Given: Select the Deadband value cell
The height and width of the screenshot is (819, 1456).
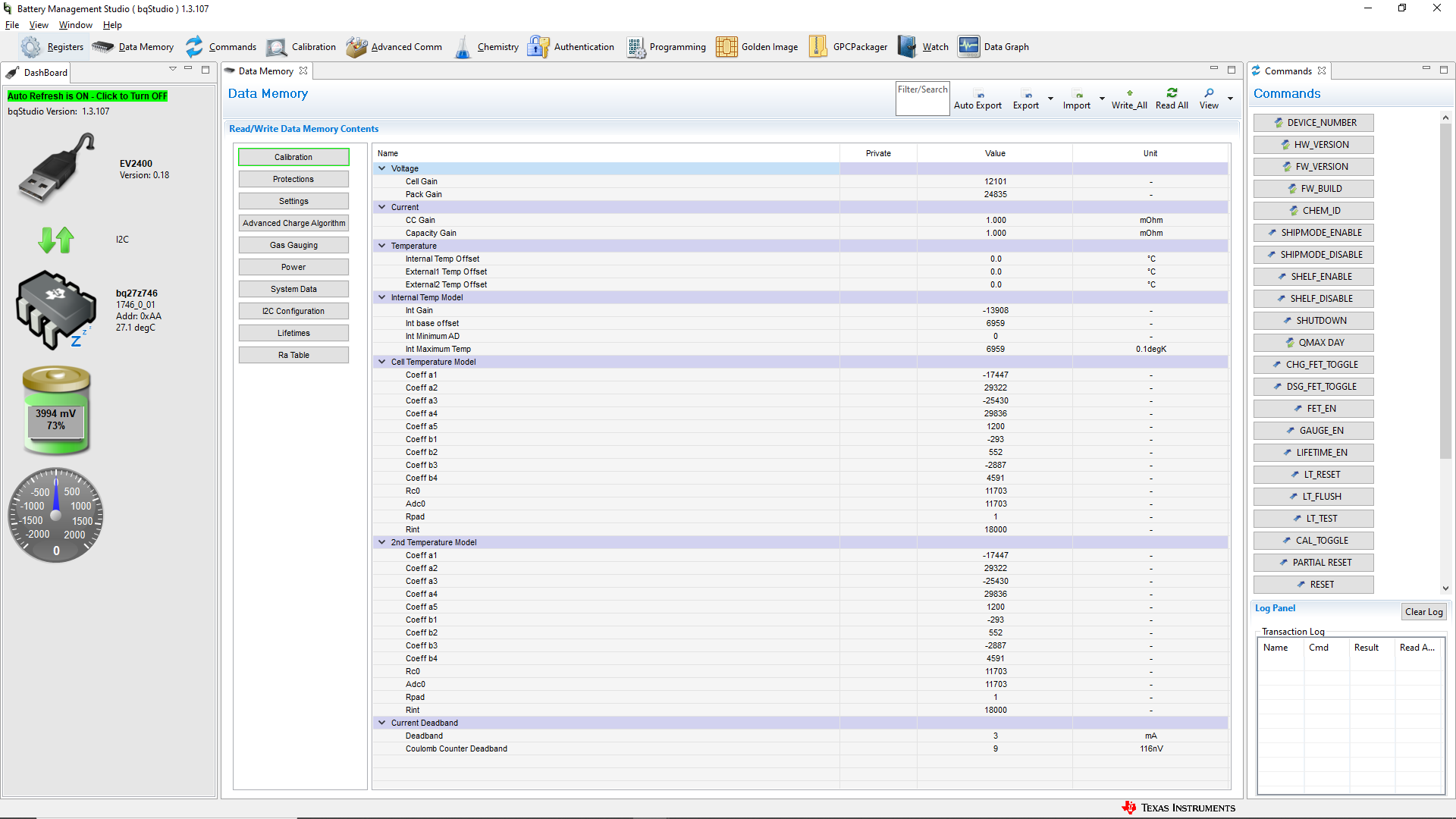Looking at the screenshot, I should pos(995,736).
